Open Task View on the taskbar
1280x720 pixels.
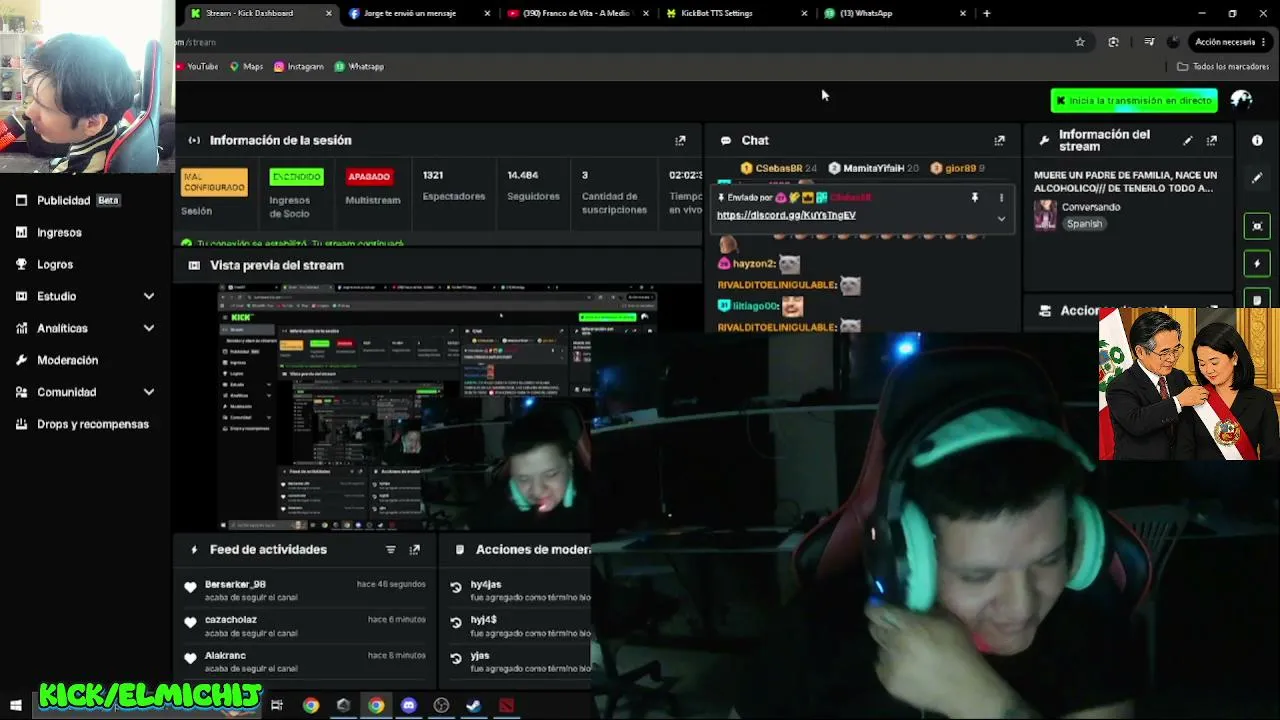point(277,705)
